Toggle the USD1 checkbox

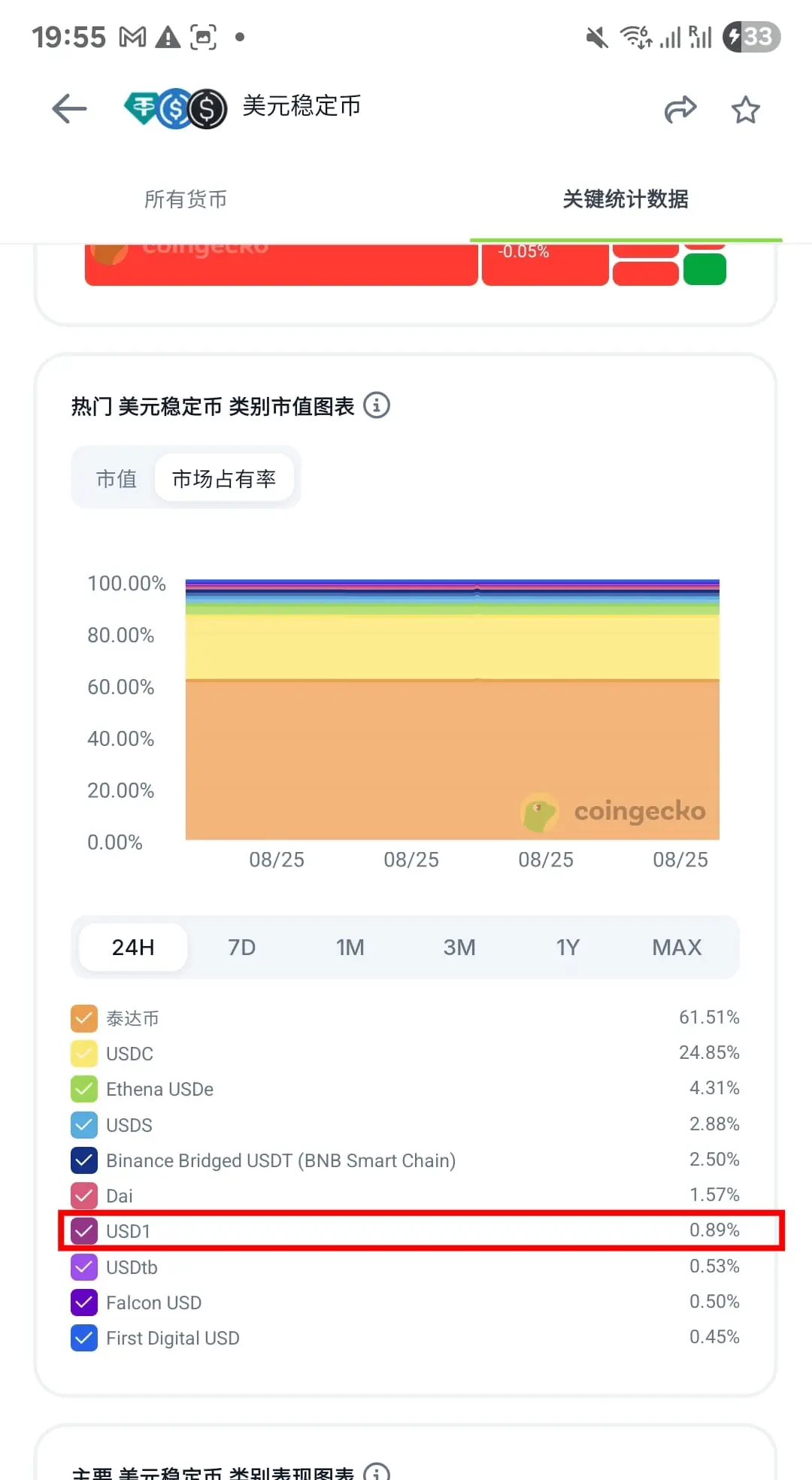pyautogui.click(x=84, y=1231)
